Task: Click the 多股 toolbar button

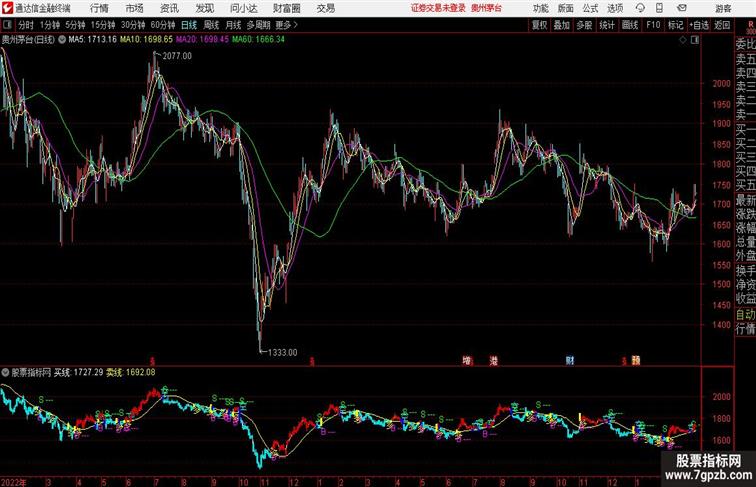Action: point(584,25)
